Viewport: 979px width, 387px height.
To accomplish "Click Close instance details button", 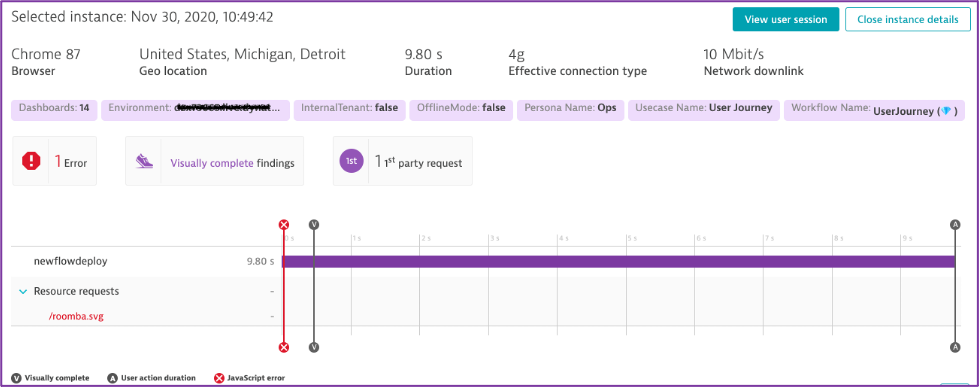I will click(907, 19).
